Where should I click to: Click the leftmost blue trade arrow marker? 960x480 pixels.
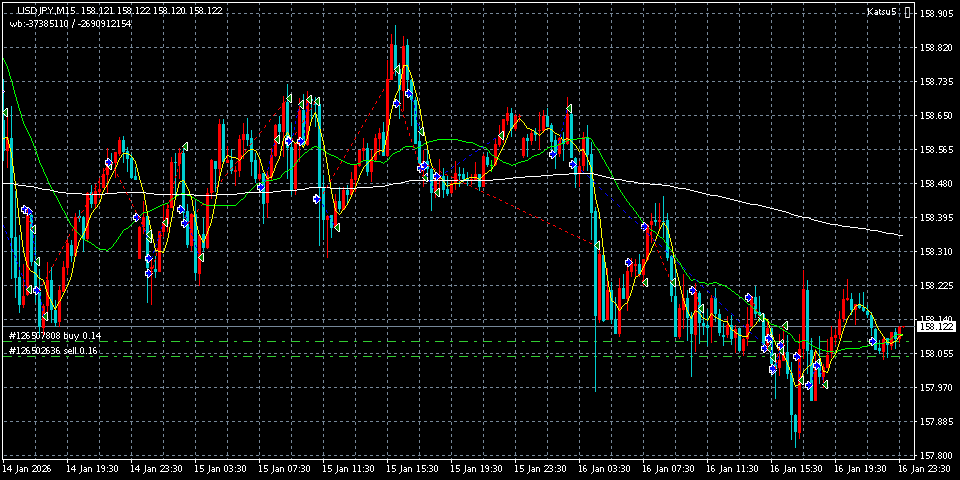[26, 210]
